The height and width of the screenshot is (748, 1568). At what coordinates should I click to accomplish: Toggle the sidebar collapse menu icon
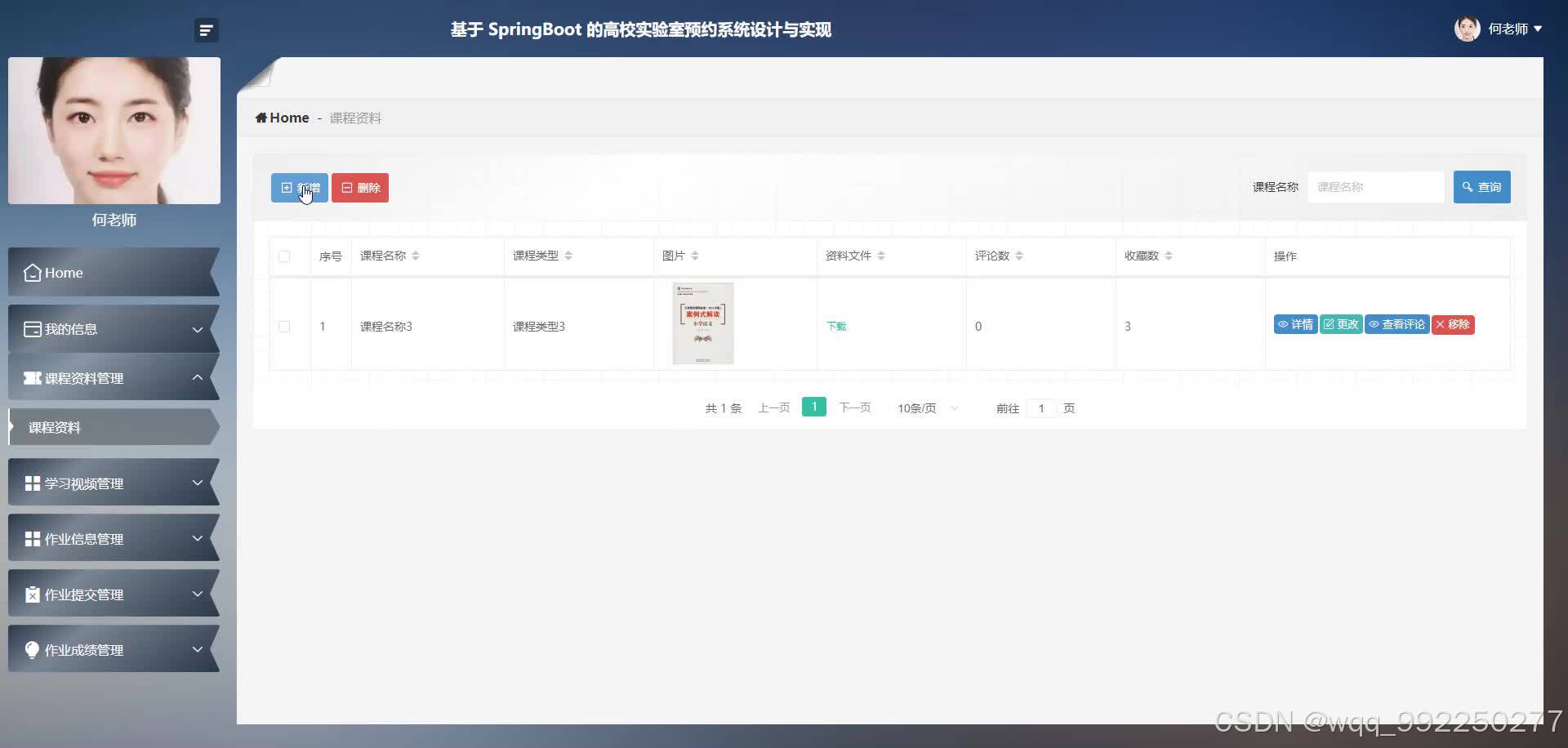click(207, 30)
